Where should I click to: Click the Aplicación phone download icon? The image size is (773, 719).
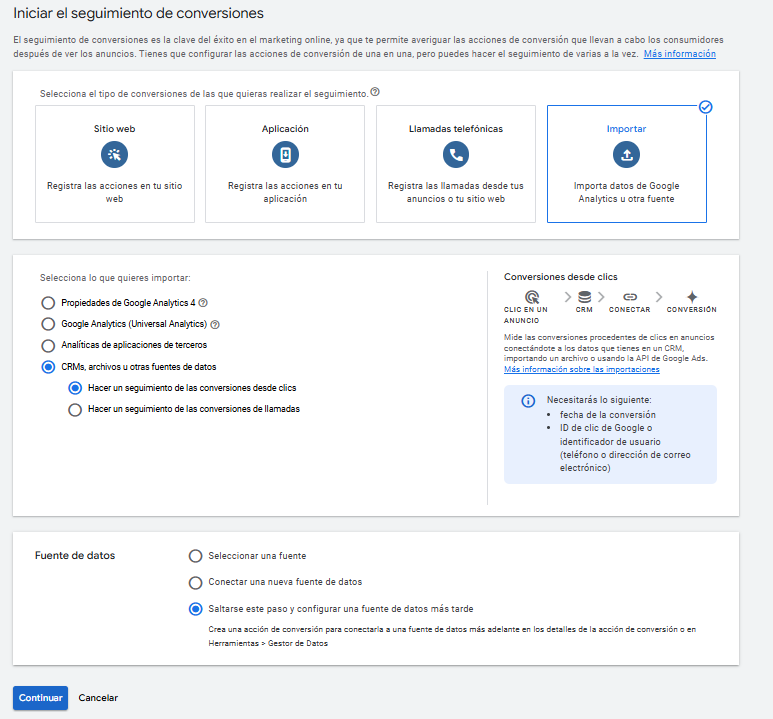tap(285, 154)
